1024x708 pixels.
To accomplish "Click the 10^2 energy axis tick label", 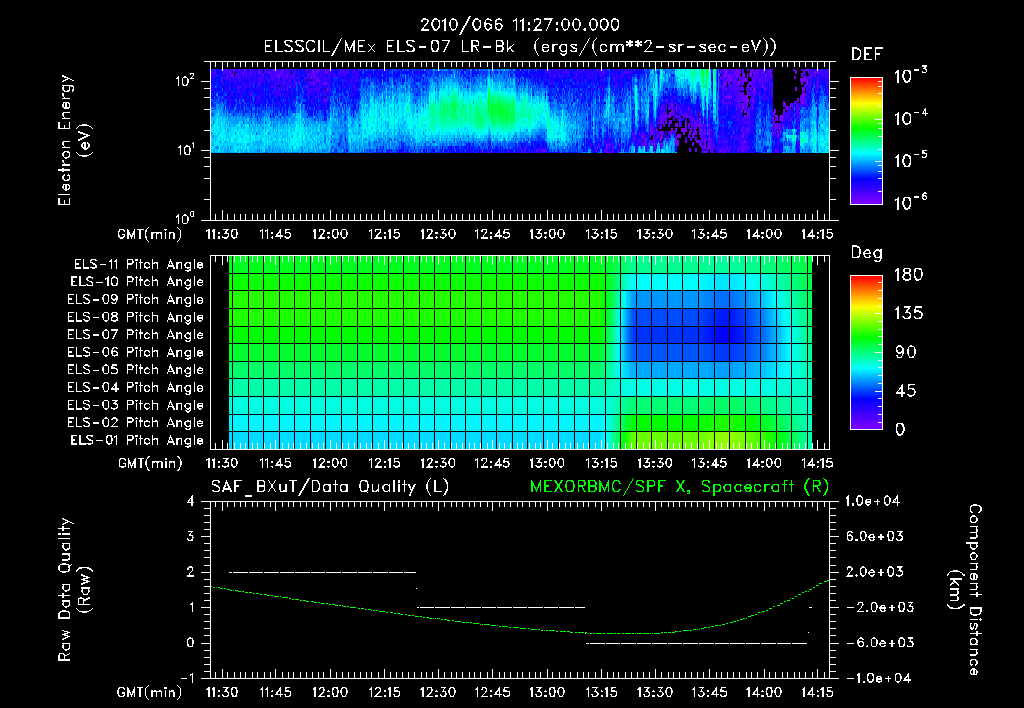I will 185,82.
